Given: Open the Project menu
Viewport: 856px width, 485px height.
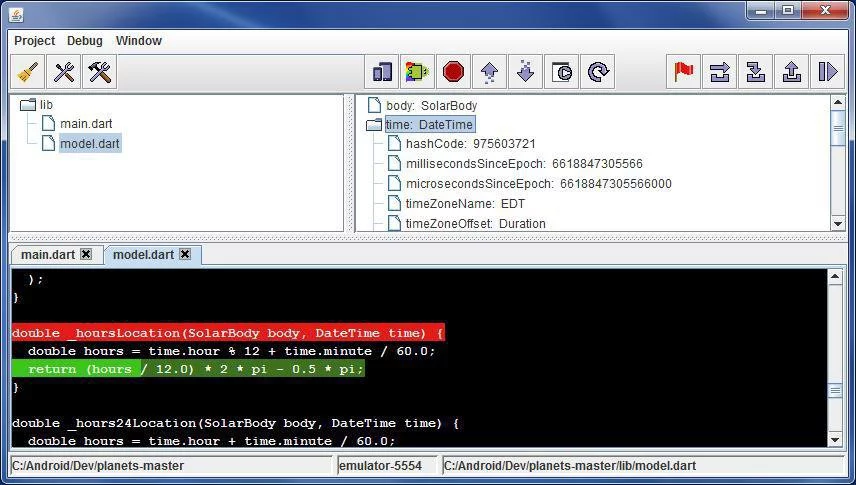Looking at the screenshot, I should (x=34, y=41).
